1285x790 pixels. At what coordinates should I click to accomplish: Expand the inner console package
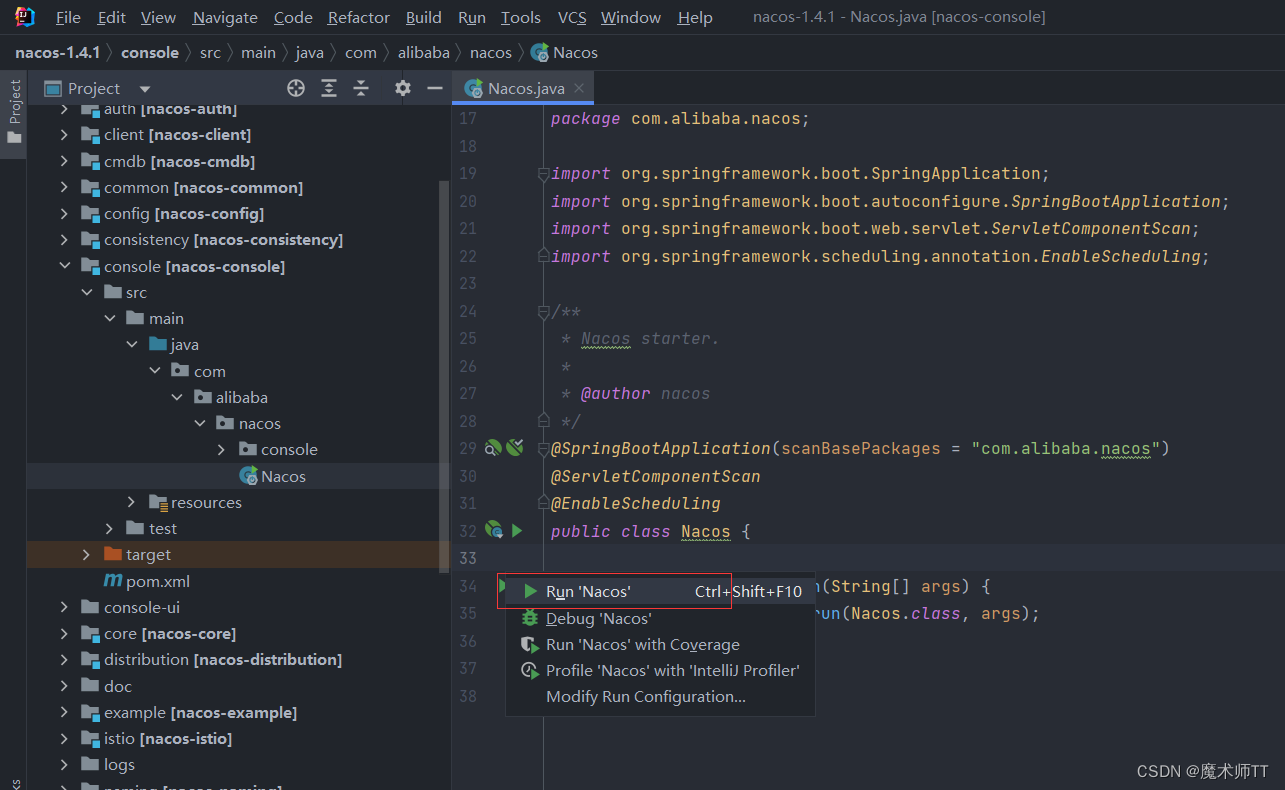pos(221,449)
